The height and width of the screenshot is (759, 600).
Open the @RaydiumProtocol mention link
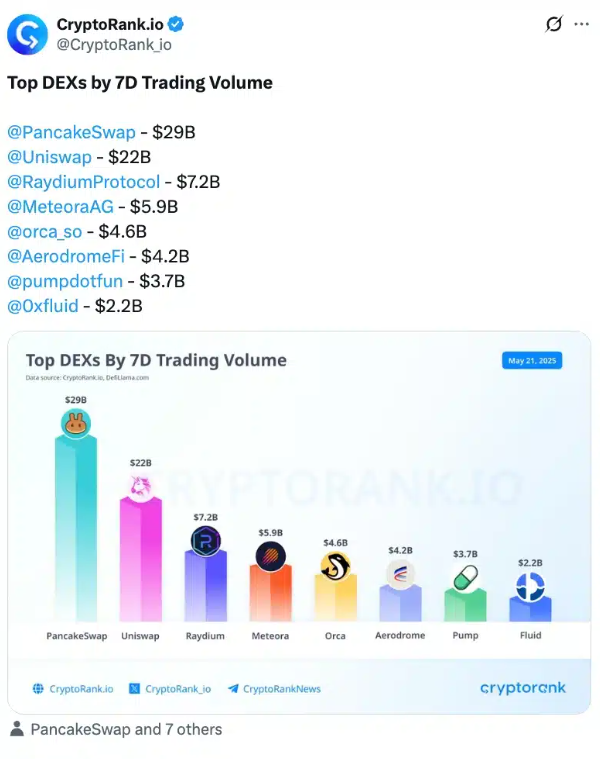83,182
